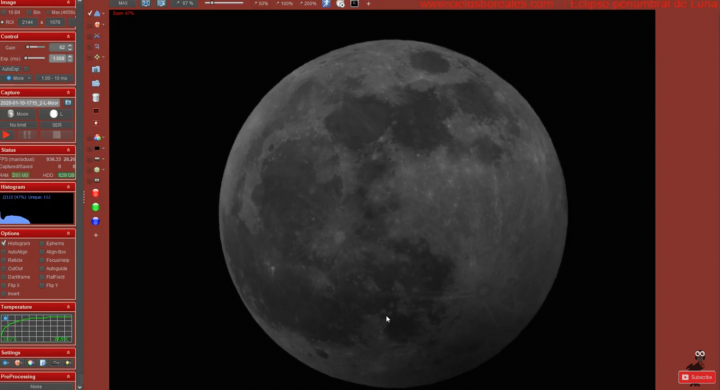
Task: Start recording with the red play button
Action: click(x=6, y=135)
